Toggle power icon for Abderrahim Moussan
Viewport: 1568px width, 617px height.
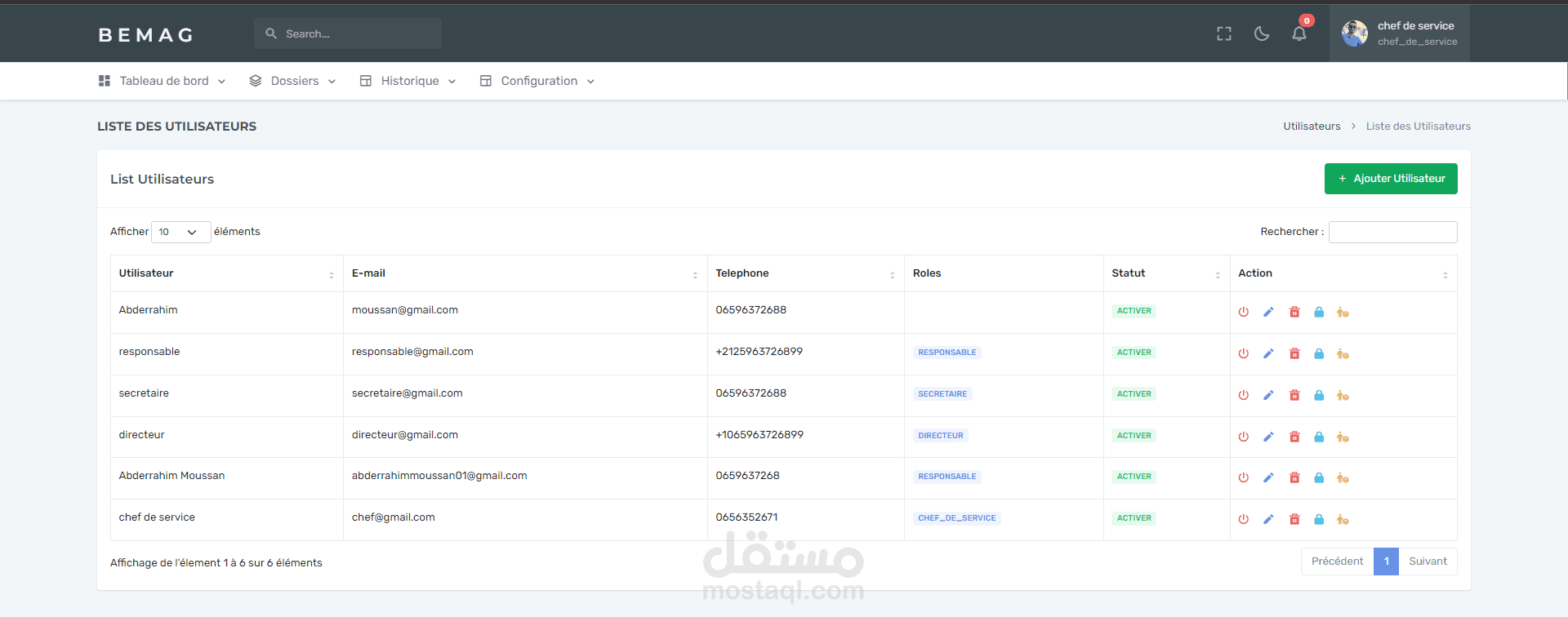pos(1243,477)
